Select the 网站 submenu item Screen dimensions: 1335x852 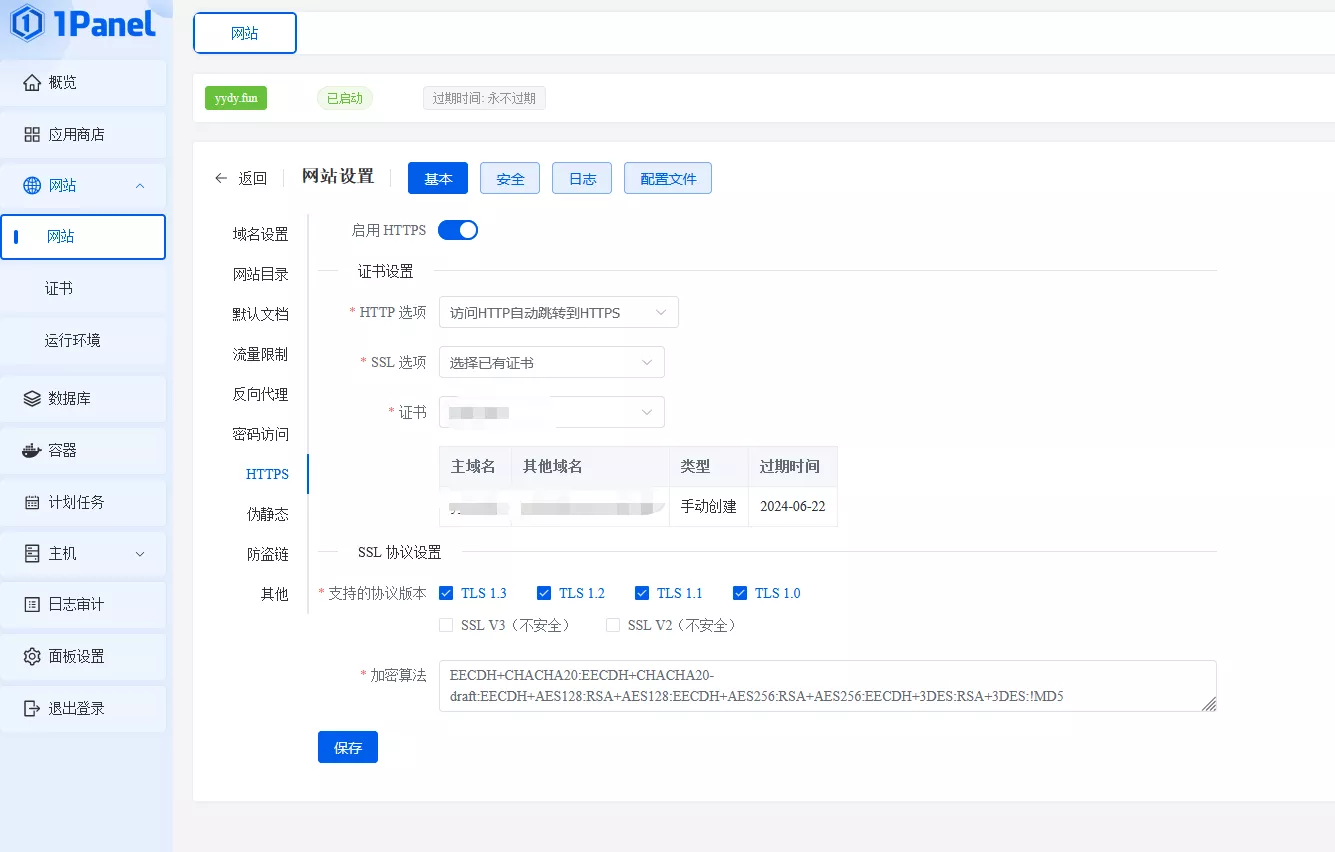83,237
